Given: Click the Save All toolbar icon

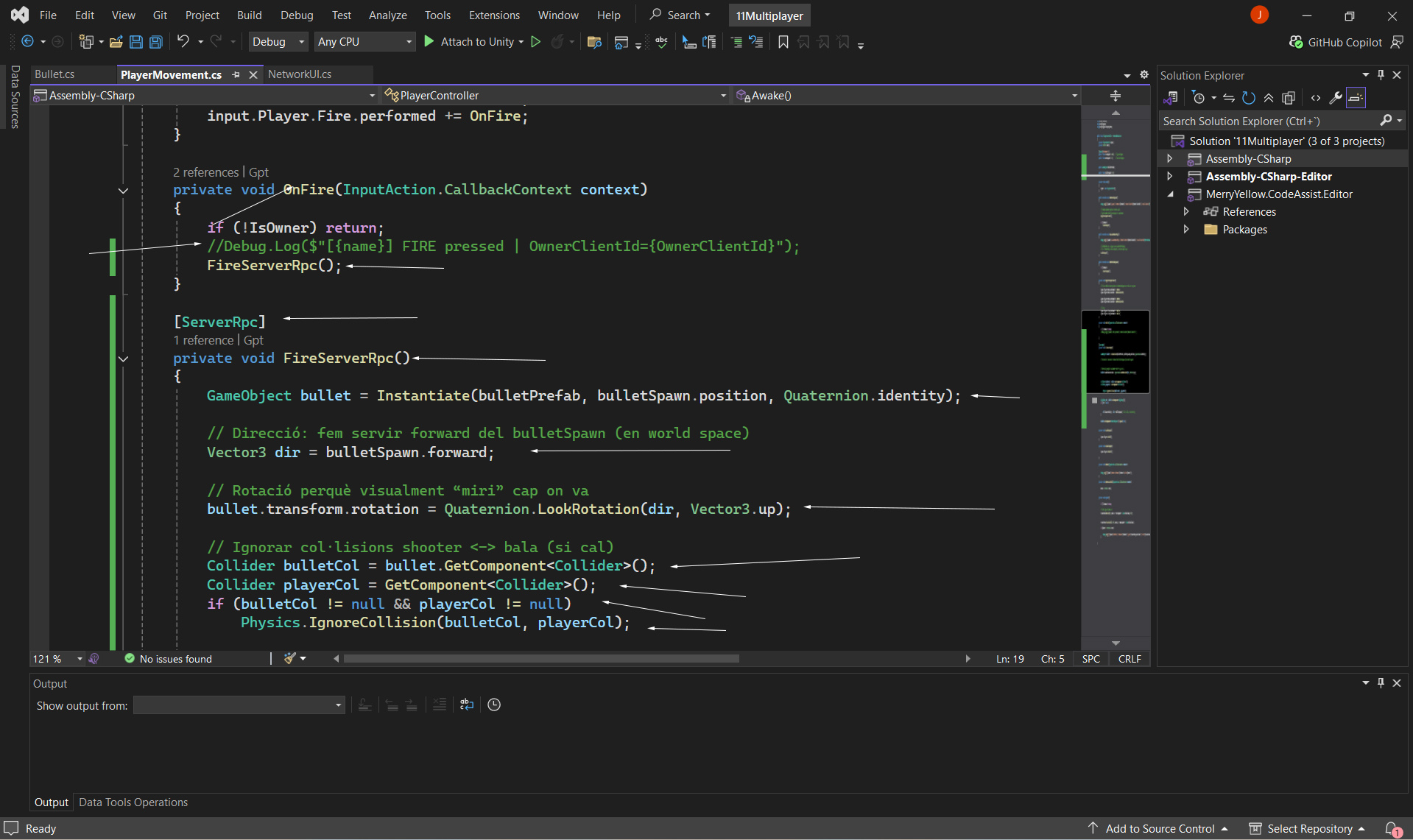Looking at the screenshot, I should tap(156, 42).
